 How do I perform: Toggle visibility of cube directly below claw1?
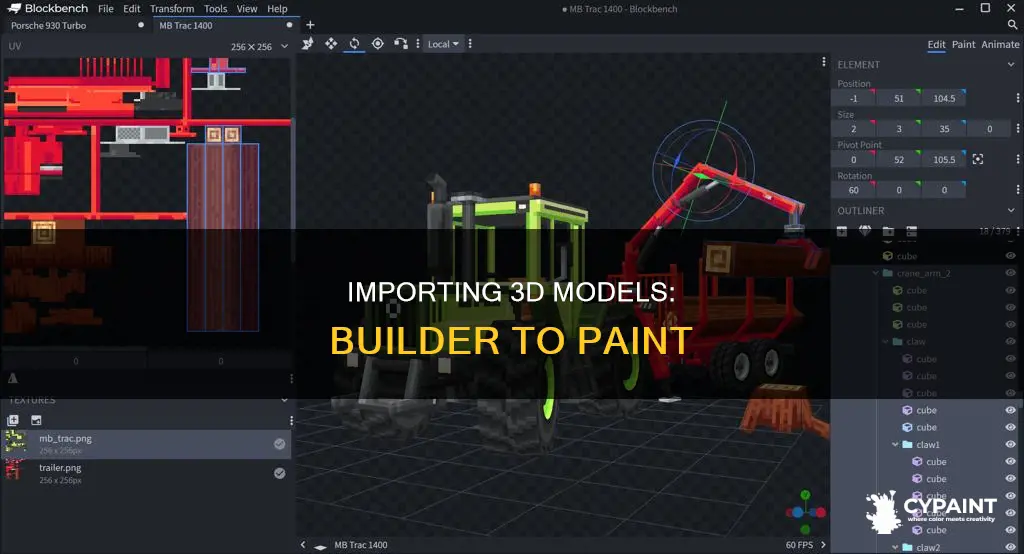[x=1010, y=462]
